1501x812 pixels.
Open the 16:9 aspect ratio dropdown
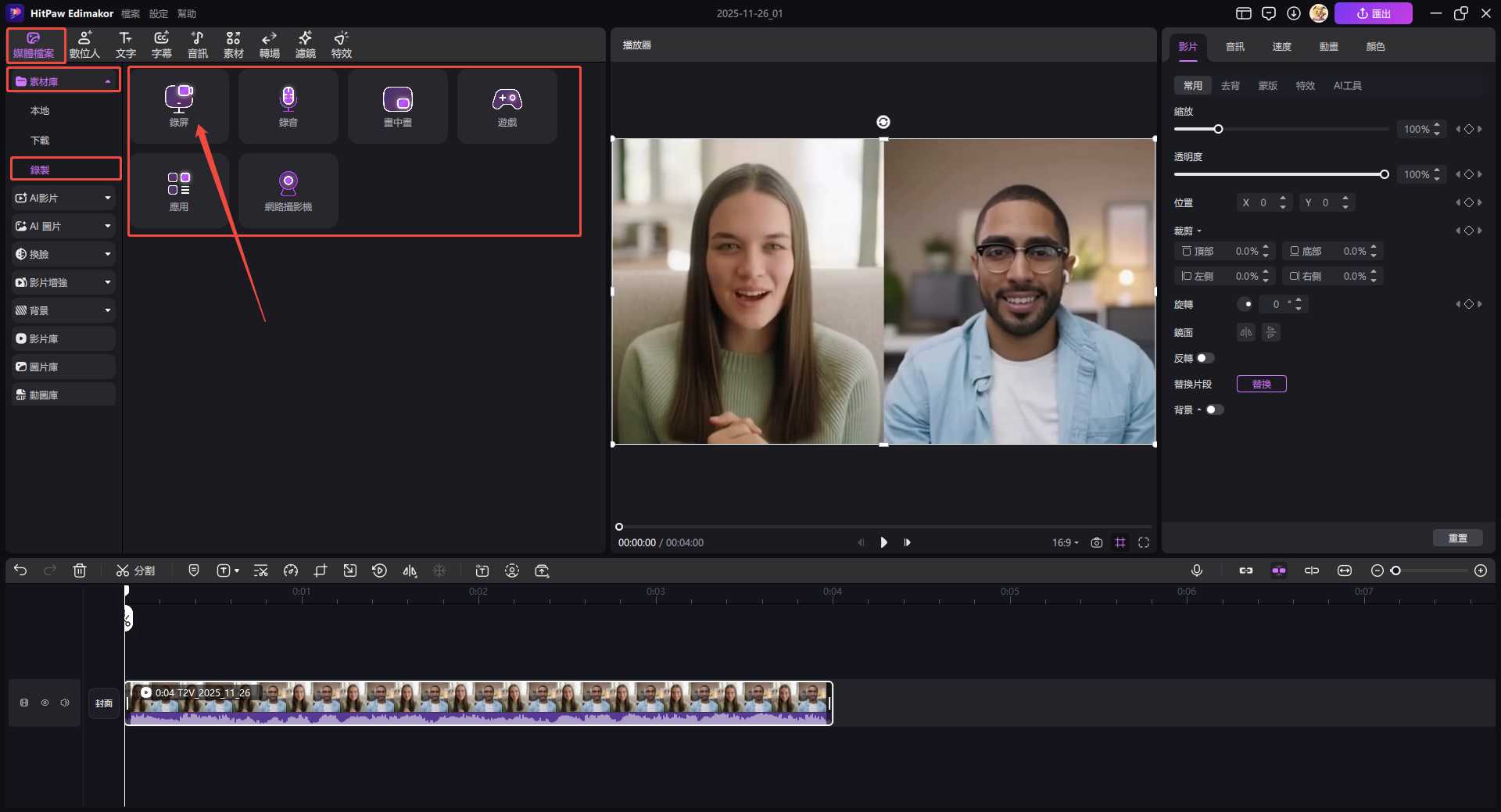click(x=1064, y=542)
